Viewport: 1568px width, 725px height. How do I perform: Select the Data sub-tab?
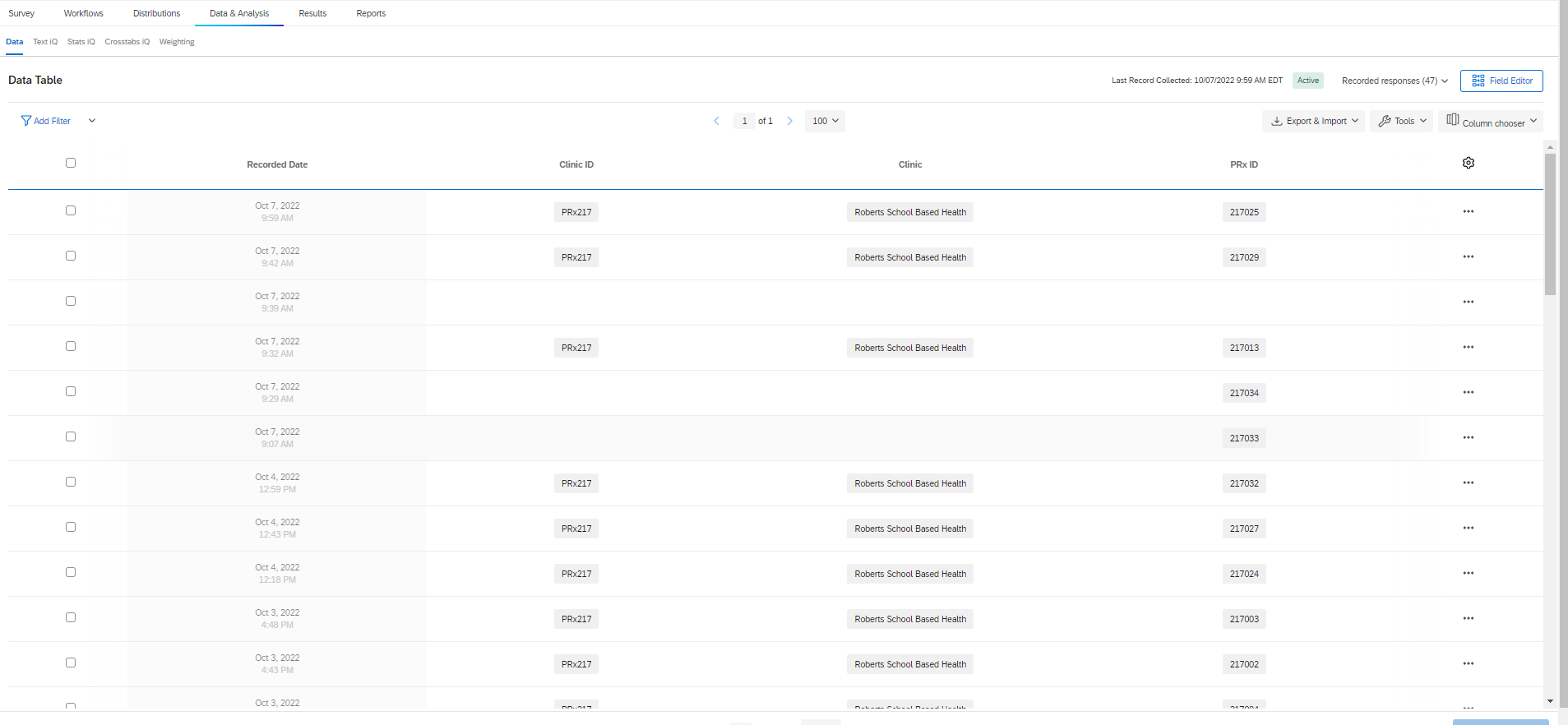(14, 42)
